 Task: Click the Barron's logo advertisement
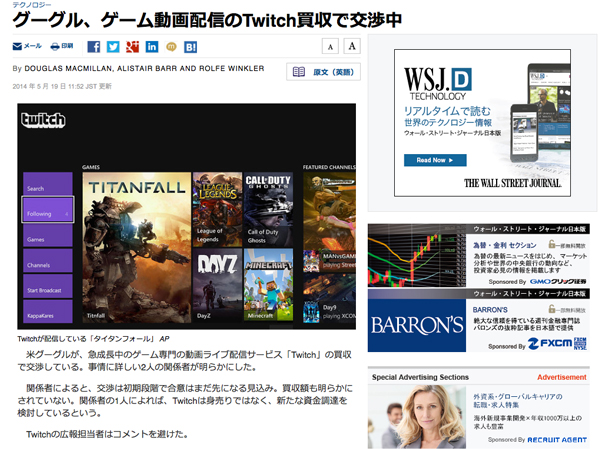pyautogui.click(x=403, y=324)
